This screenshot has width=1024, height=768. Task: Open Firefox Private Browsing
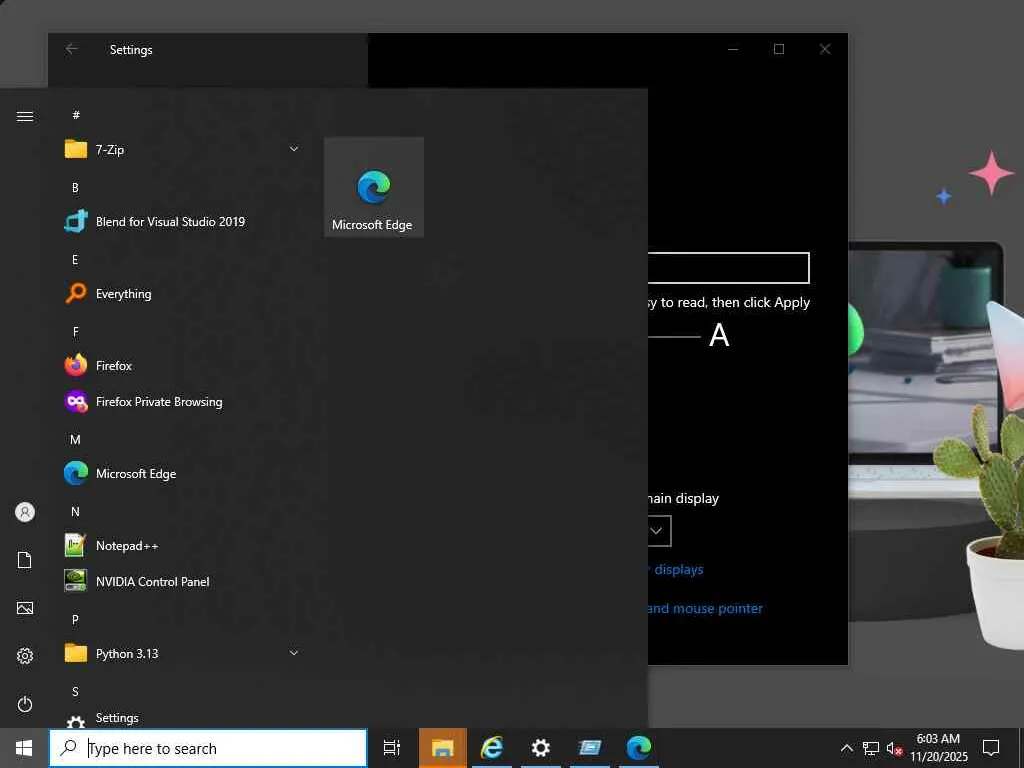(x=182, y=402)
